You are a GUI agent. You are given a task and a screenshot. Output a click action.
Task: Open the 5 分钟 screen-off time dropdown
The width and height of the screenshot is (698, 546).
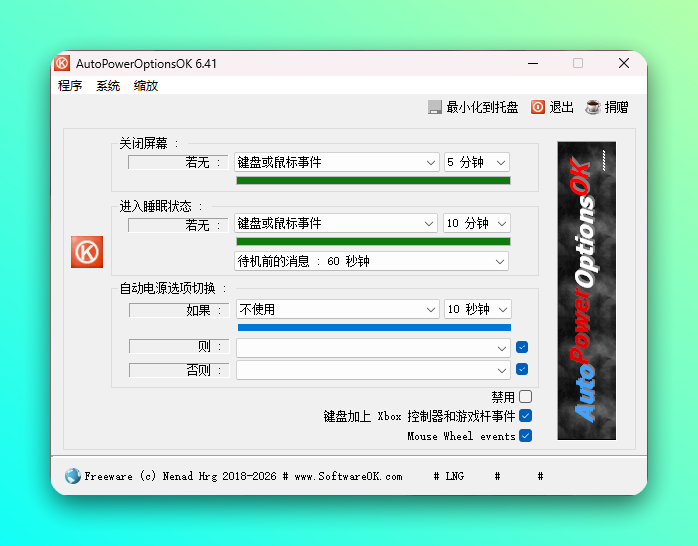477,162
